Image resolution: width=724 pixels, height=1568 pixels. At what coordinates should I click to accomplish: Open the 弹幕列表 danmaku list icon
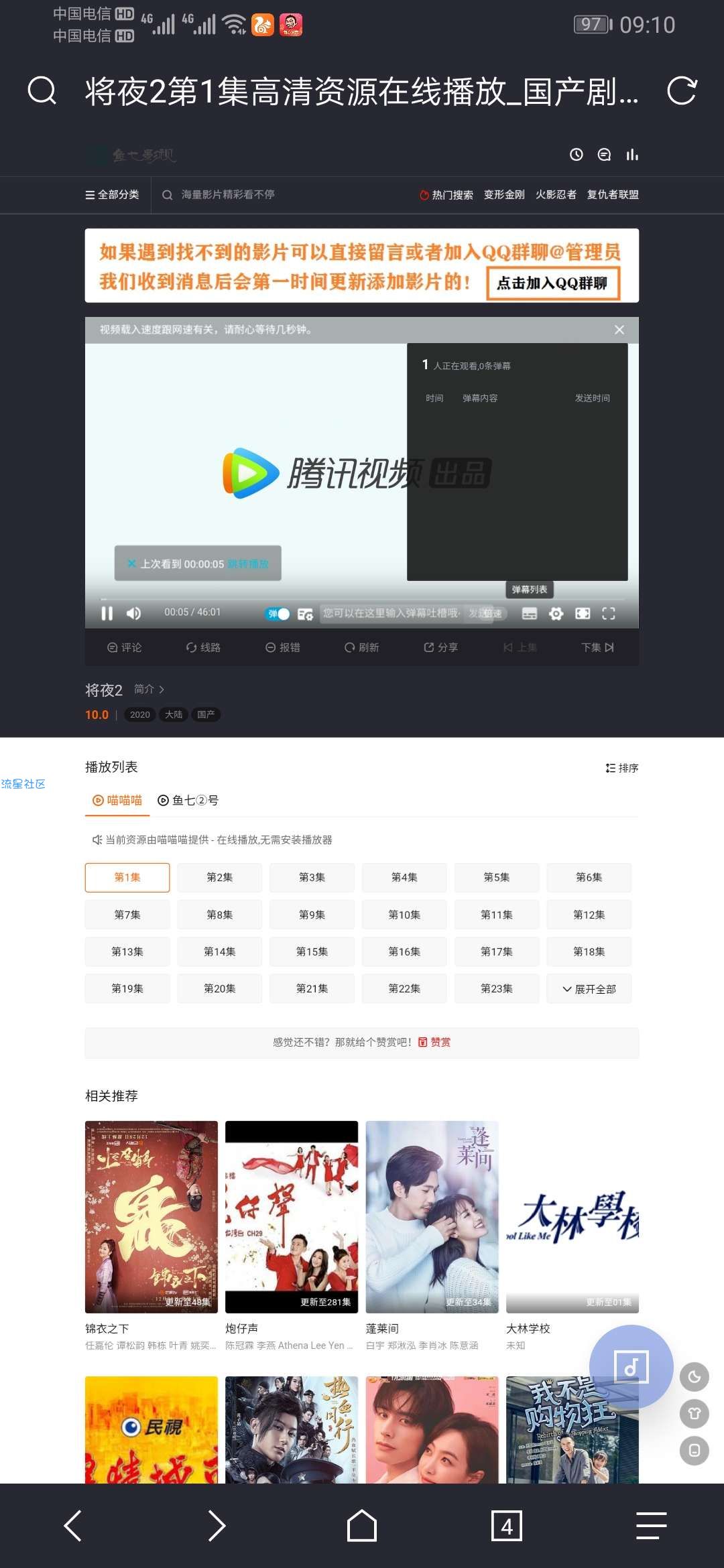click(530, 614)
